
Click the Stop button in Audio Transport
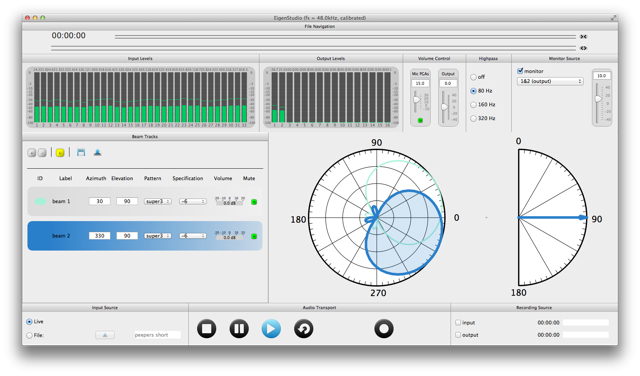pyautogui.click(x=207, y=329)
